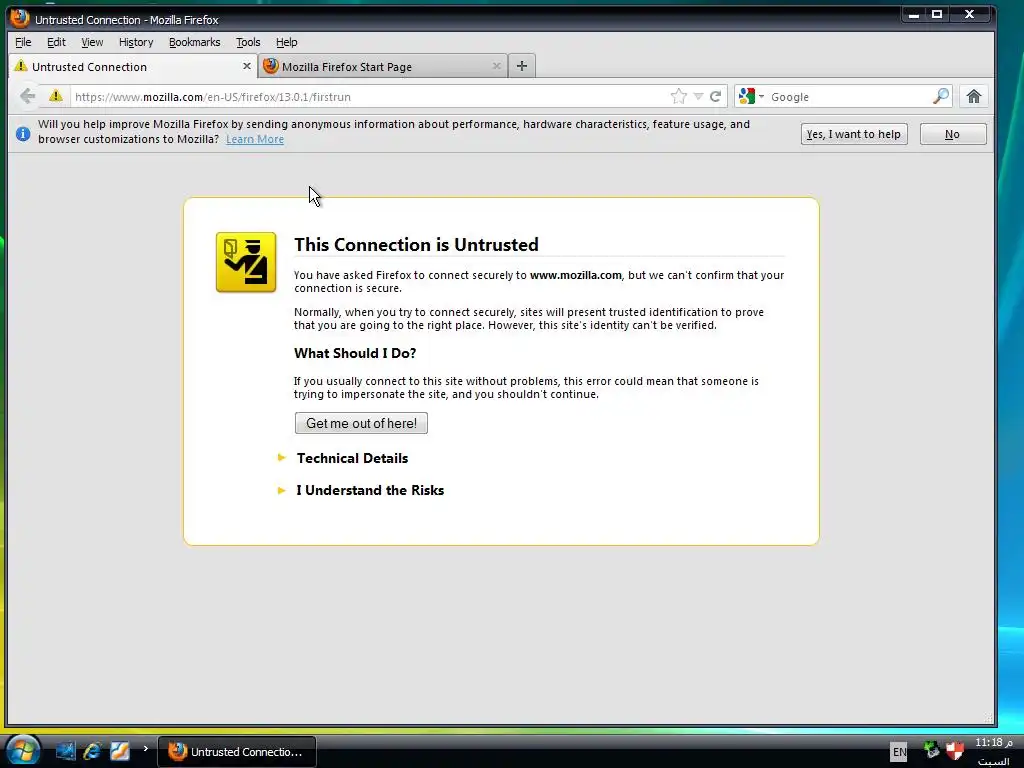
Task: Reload the page with the refresh icon
Action: click(x=716, y=97)
